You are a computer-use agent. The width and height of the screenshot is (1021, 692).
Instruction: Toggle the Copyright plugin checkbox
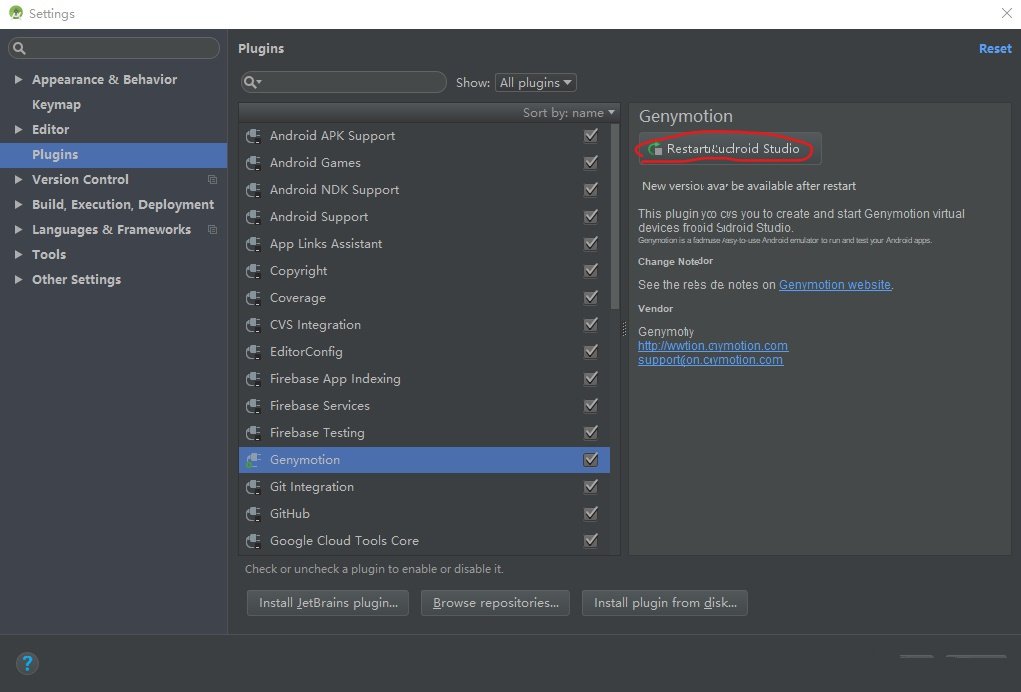[x=591, y=270]
